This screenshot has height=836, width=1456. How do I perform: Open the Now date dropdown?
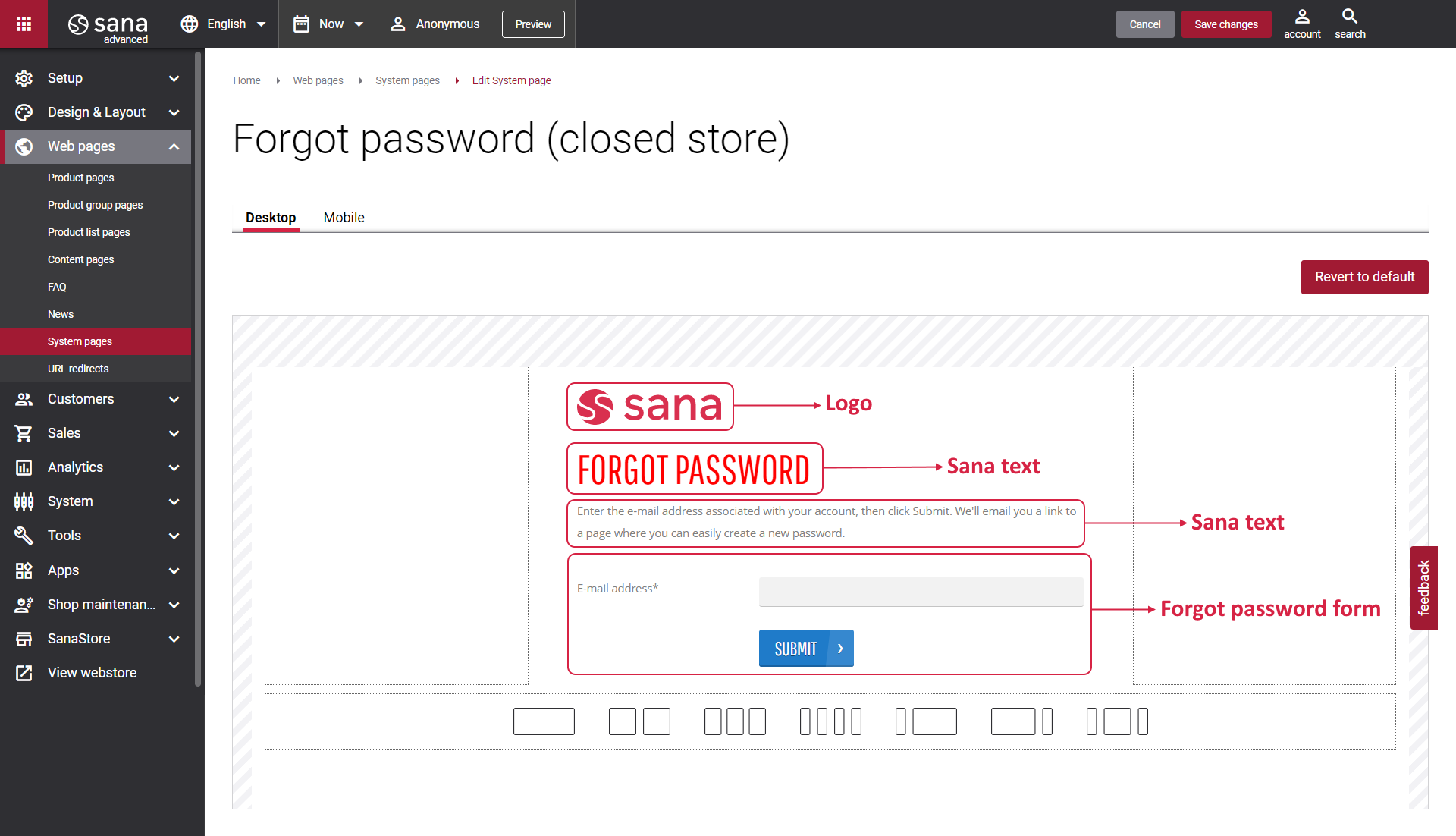(x=330, y=24)
